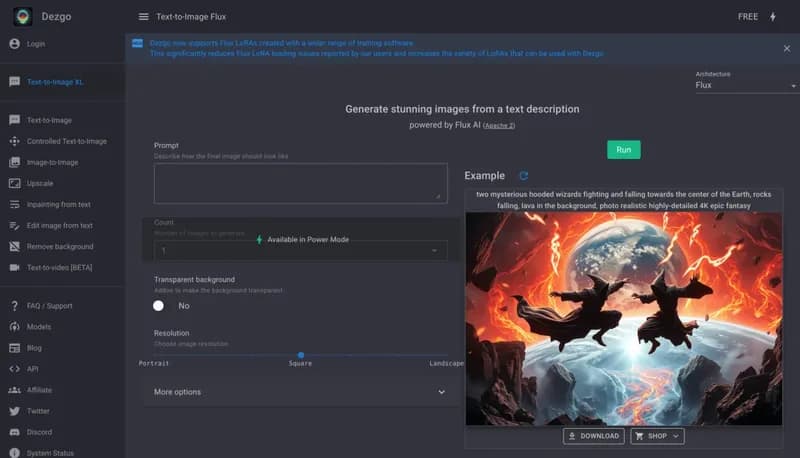Open the Architecture Flux dropdown
The image size is (800, 458).
click(x=745, y=85)
